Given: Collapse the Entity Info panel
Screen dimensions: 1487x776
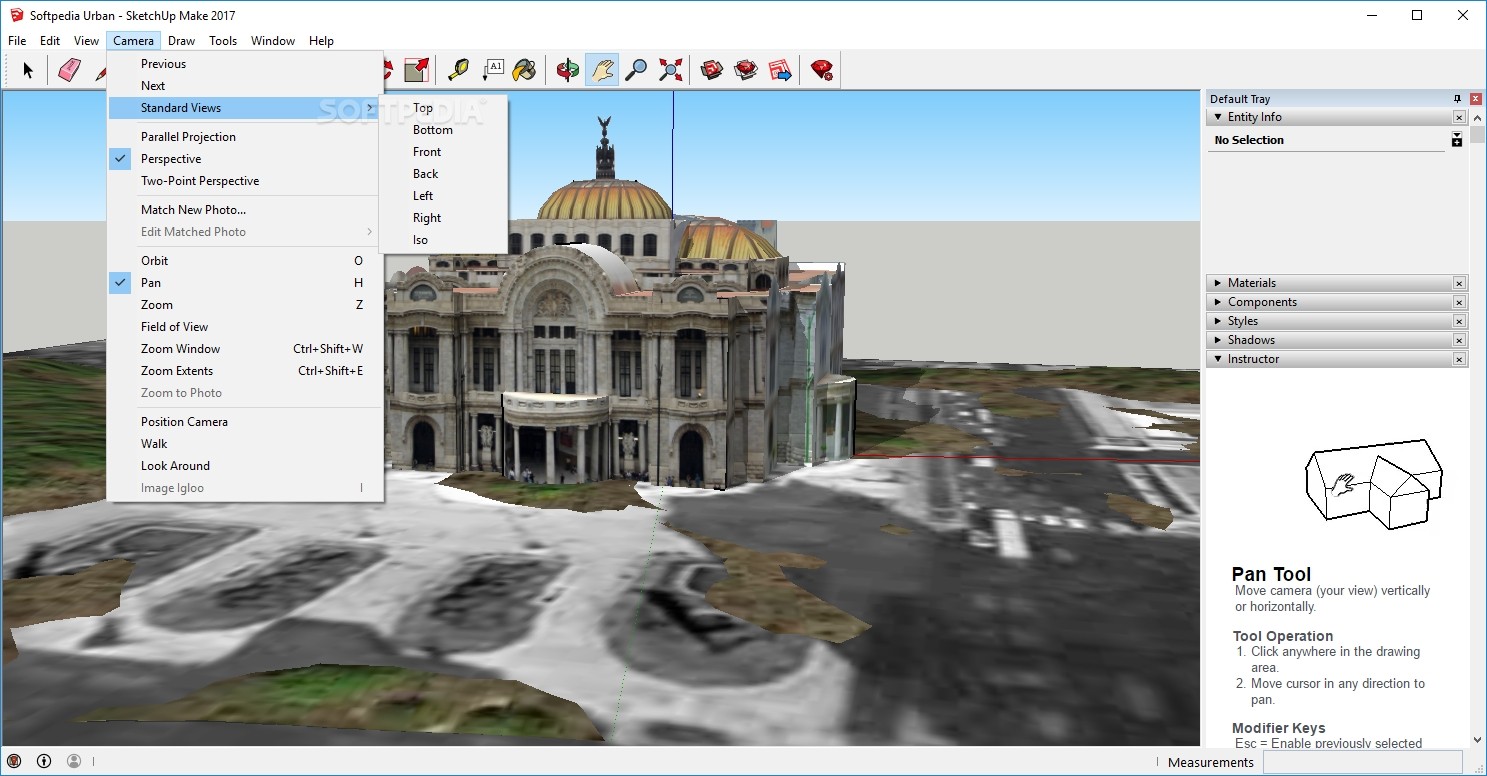Looking at the screenshot, I should [x=1218, y=117].
